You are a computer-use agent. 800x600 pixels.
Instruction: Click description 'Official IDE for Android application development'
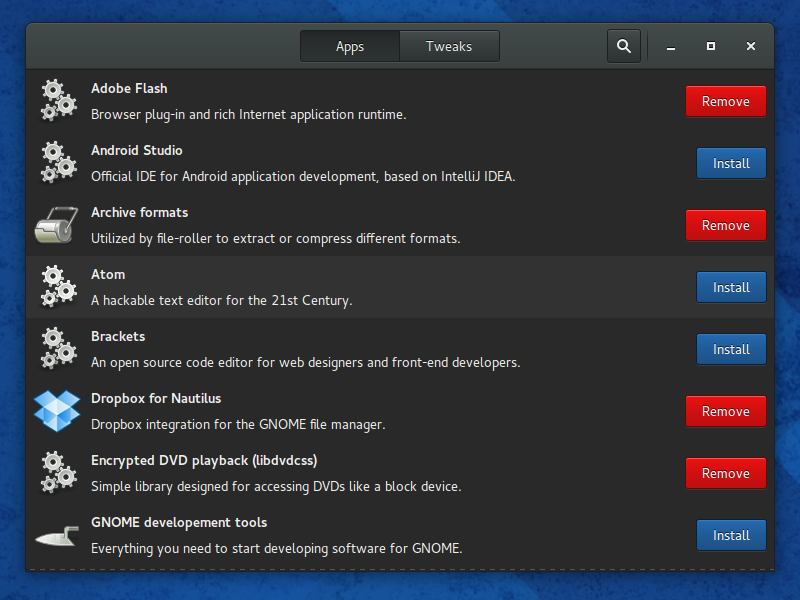303,177
